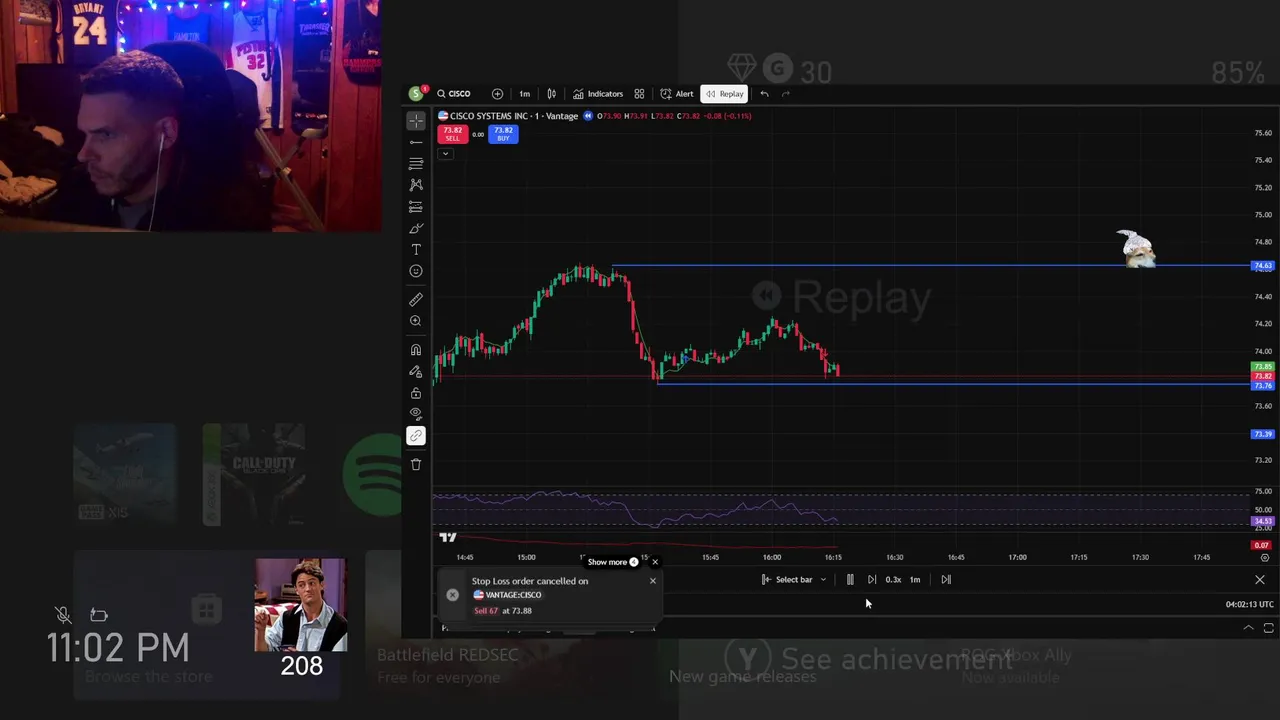Click the VANTAGE:CISCO notification text
This screenshot has height=720, width=1280.
pyautogui.click(x=513, y=595)
